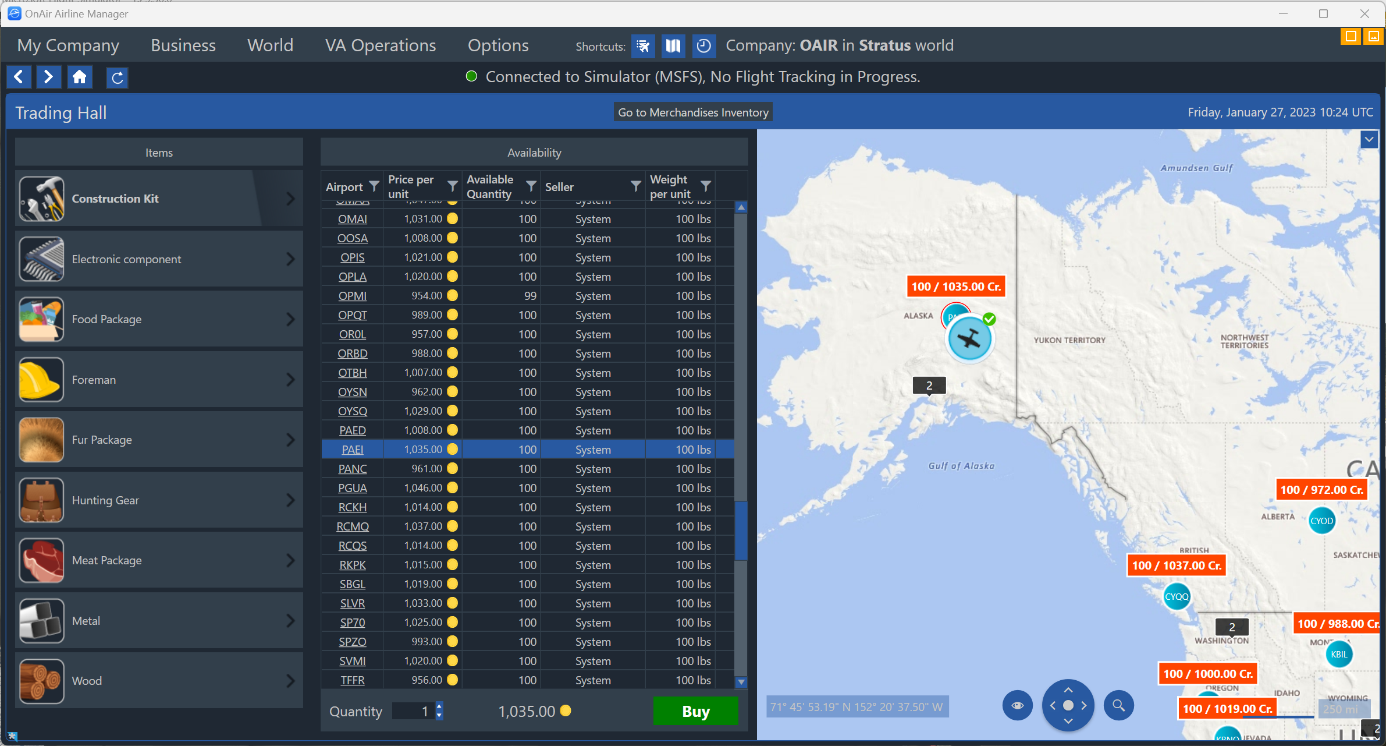Click the CYOD airport marker on map
This screenshot has width=1386, height=746.
click(1321, 520)
